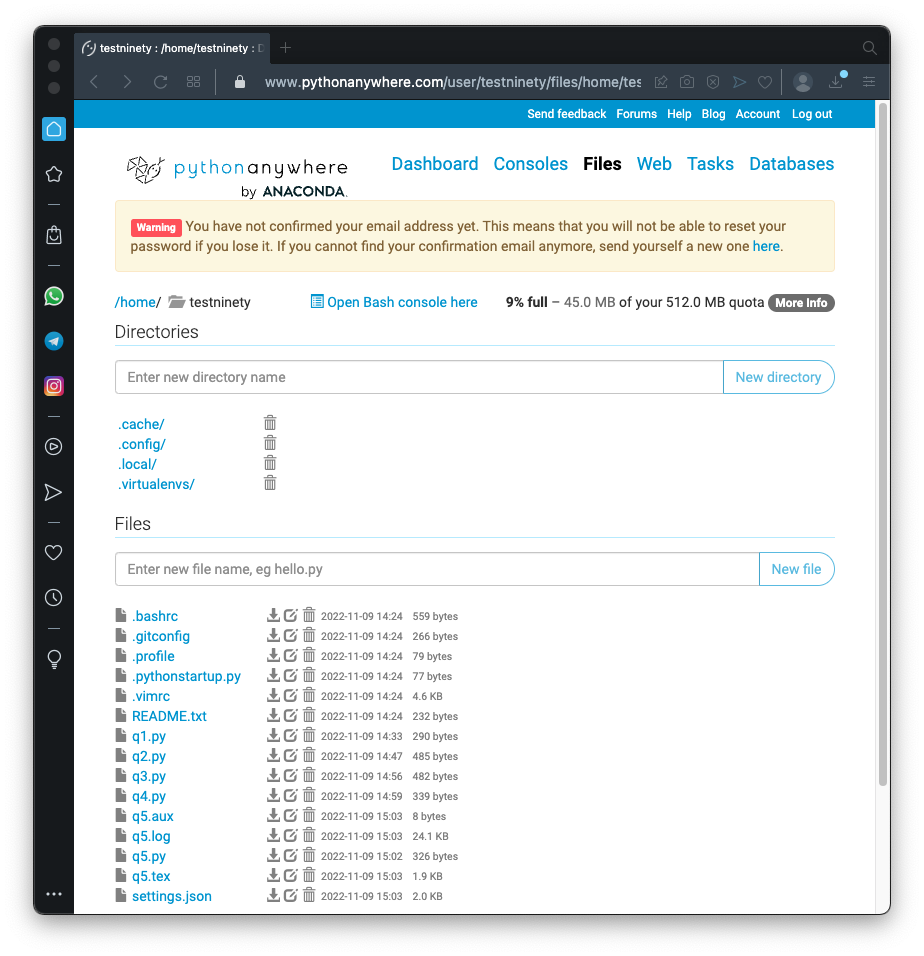Focus the new file name field
Viewport: 924px width, 956px height.
coord(437,569)
